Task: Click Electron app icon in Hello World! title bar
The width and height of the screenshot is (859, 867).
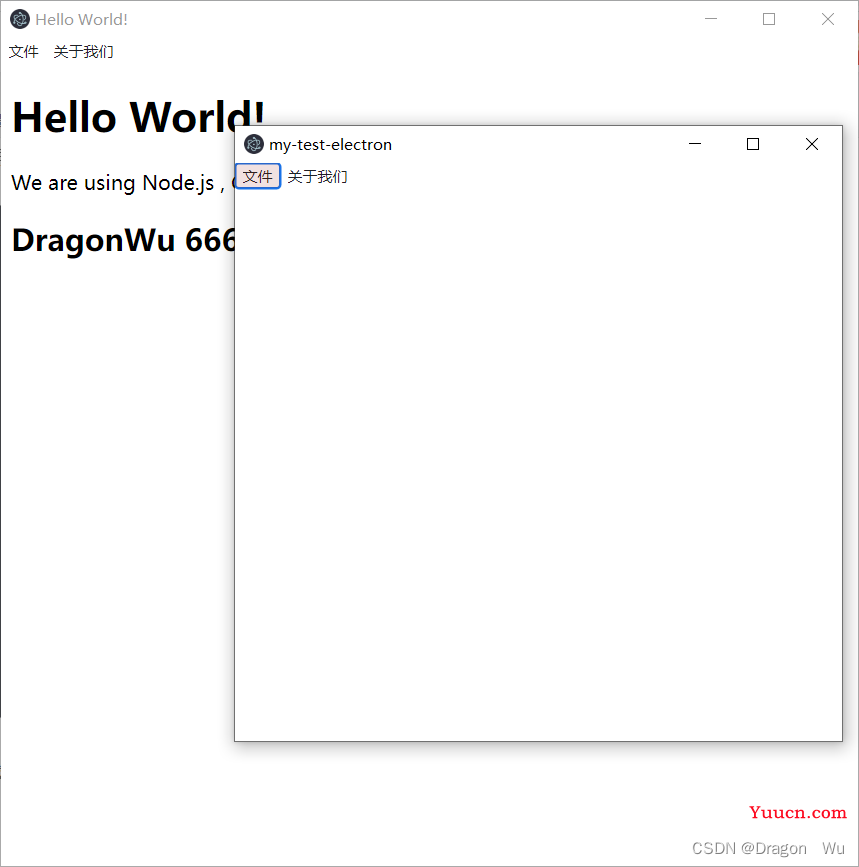Action: coord(20,19)
